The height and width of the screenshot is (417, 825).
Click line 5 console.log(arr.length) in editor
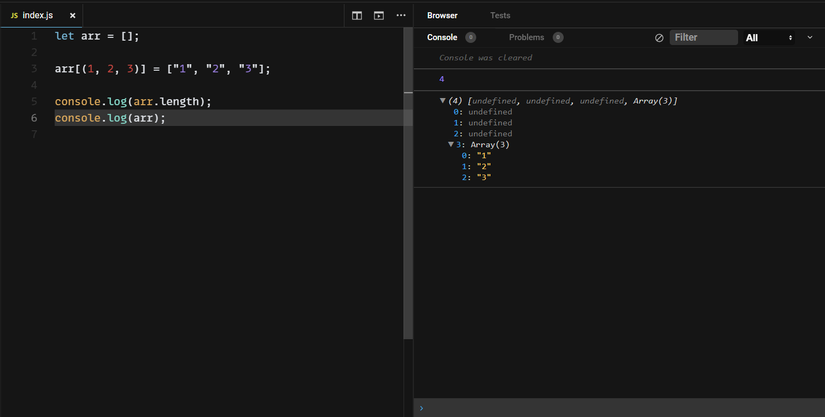(133, 101)
